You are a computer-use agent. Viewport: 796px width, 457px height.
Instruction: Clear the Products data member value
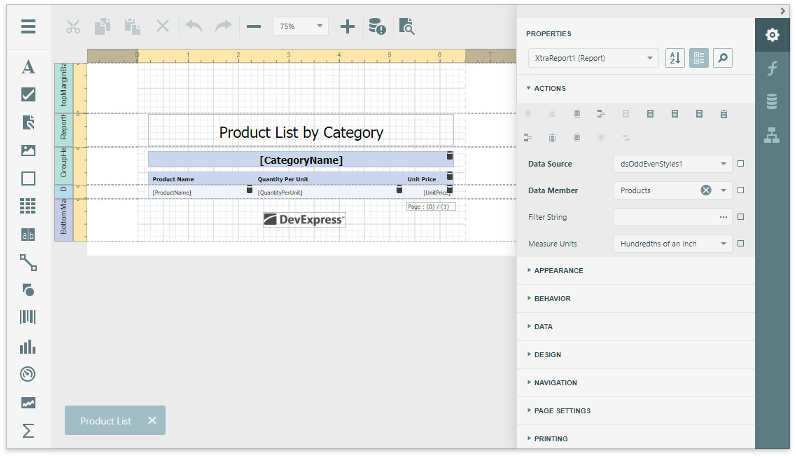706,190
